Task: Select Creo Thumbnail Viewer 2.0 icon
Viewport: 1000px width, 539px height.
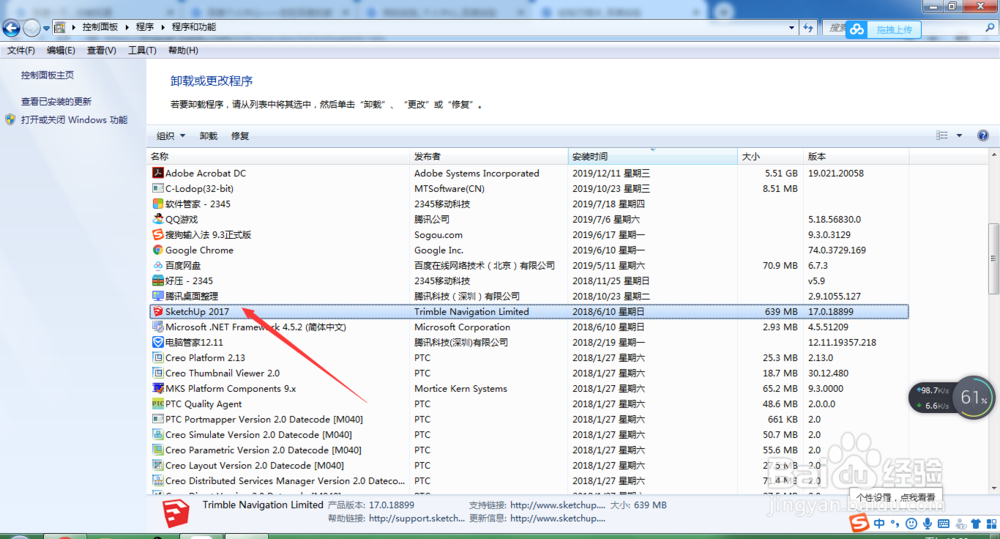Action: [x=158, y=373]
